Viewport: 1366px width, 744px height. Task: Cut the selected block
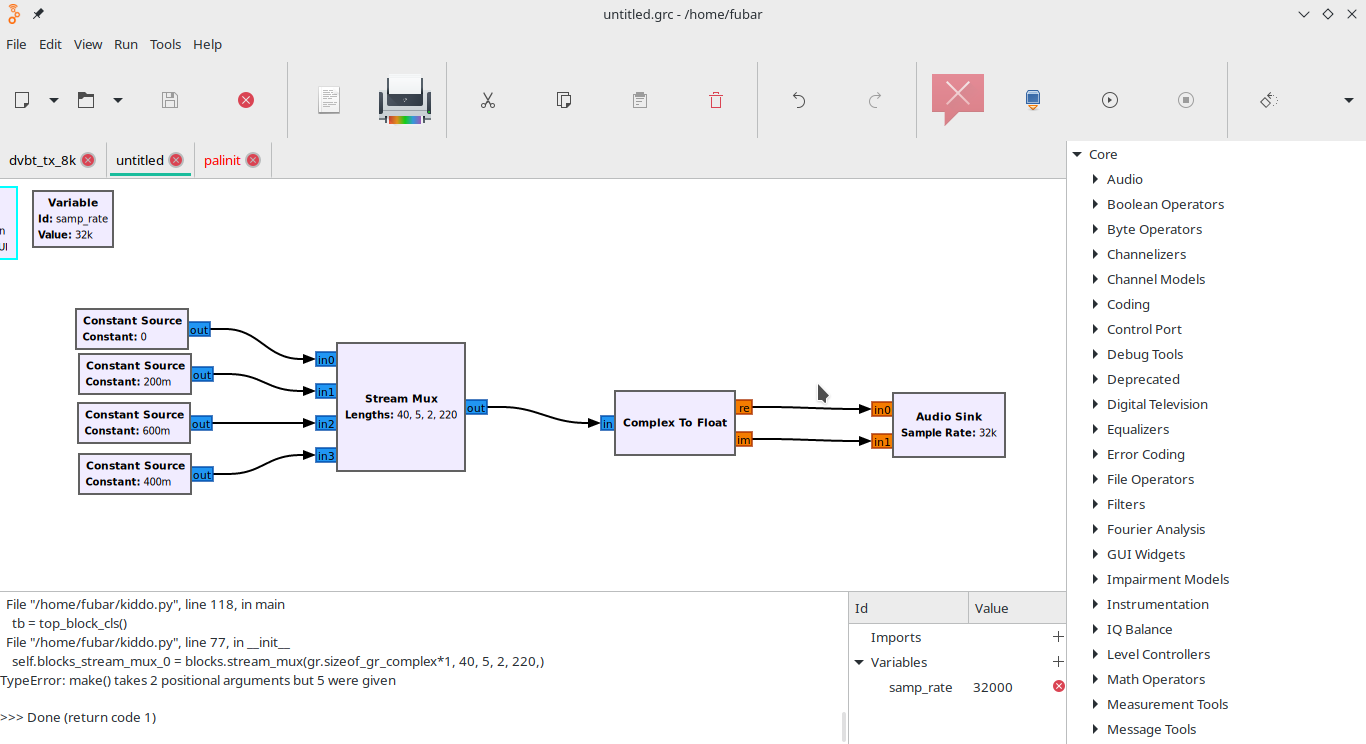[x=488, y=100]
